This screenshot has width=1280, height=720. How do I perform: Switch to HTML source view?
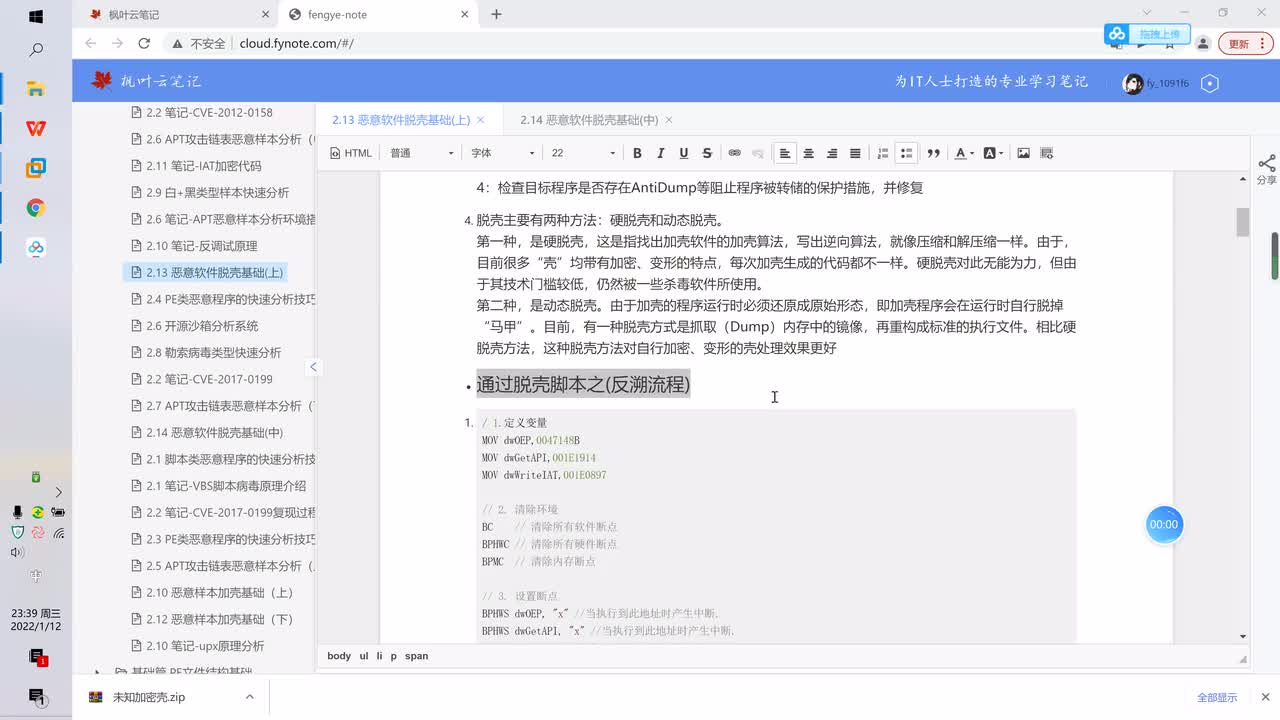351,153
